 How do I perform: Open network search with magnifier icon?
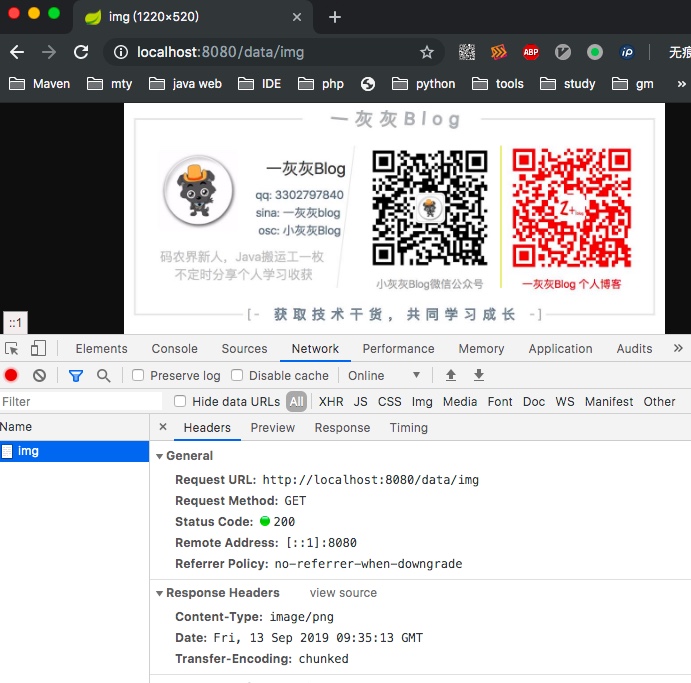(103, 376)
